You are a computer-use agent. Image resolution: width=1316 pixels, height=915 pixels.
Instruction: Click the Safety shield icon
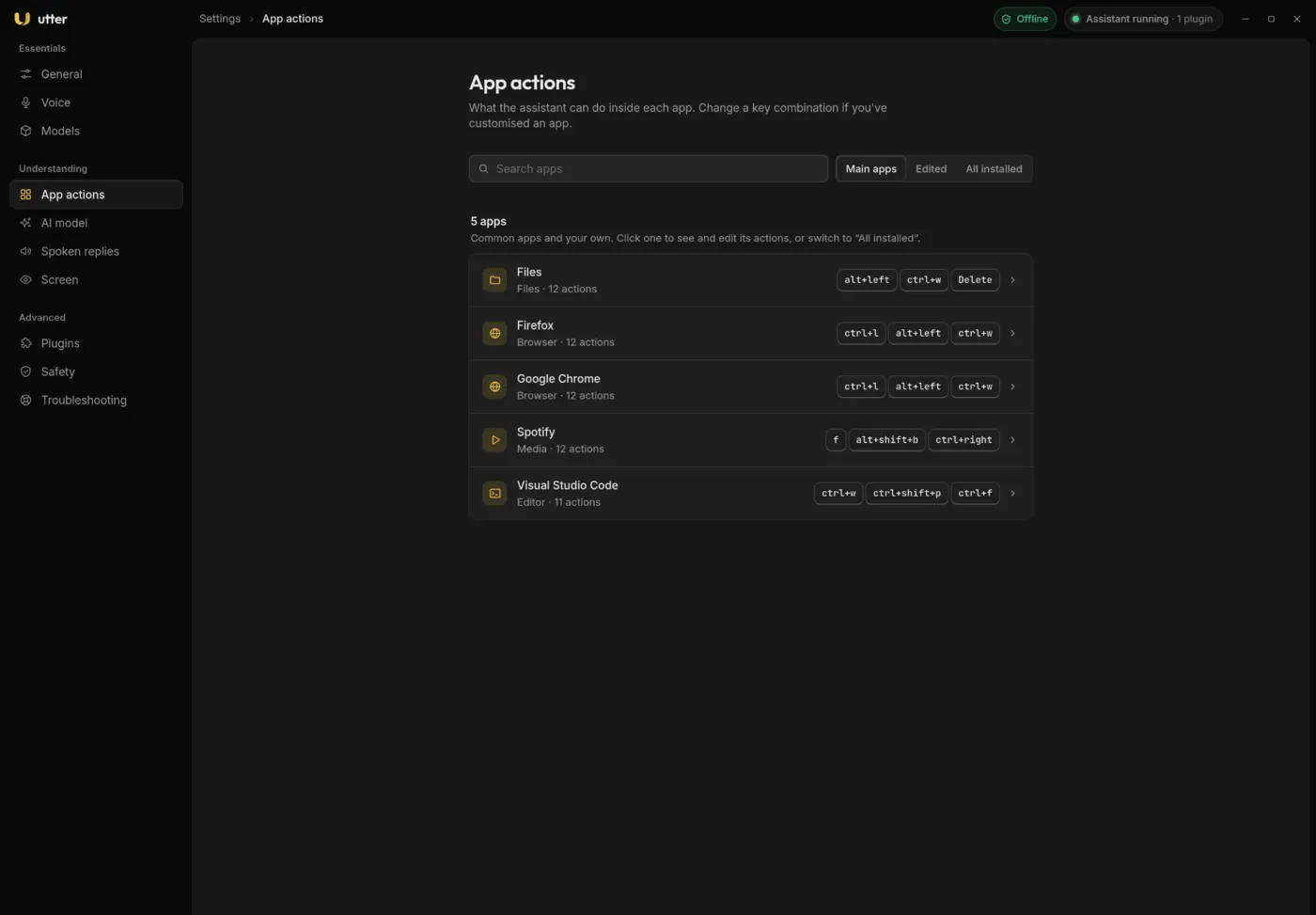pyautogui.click(x=26, y=371)
